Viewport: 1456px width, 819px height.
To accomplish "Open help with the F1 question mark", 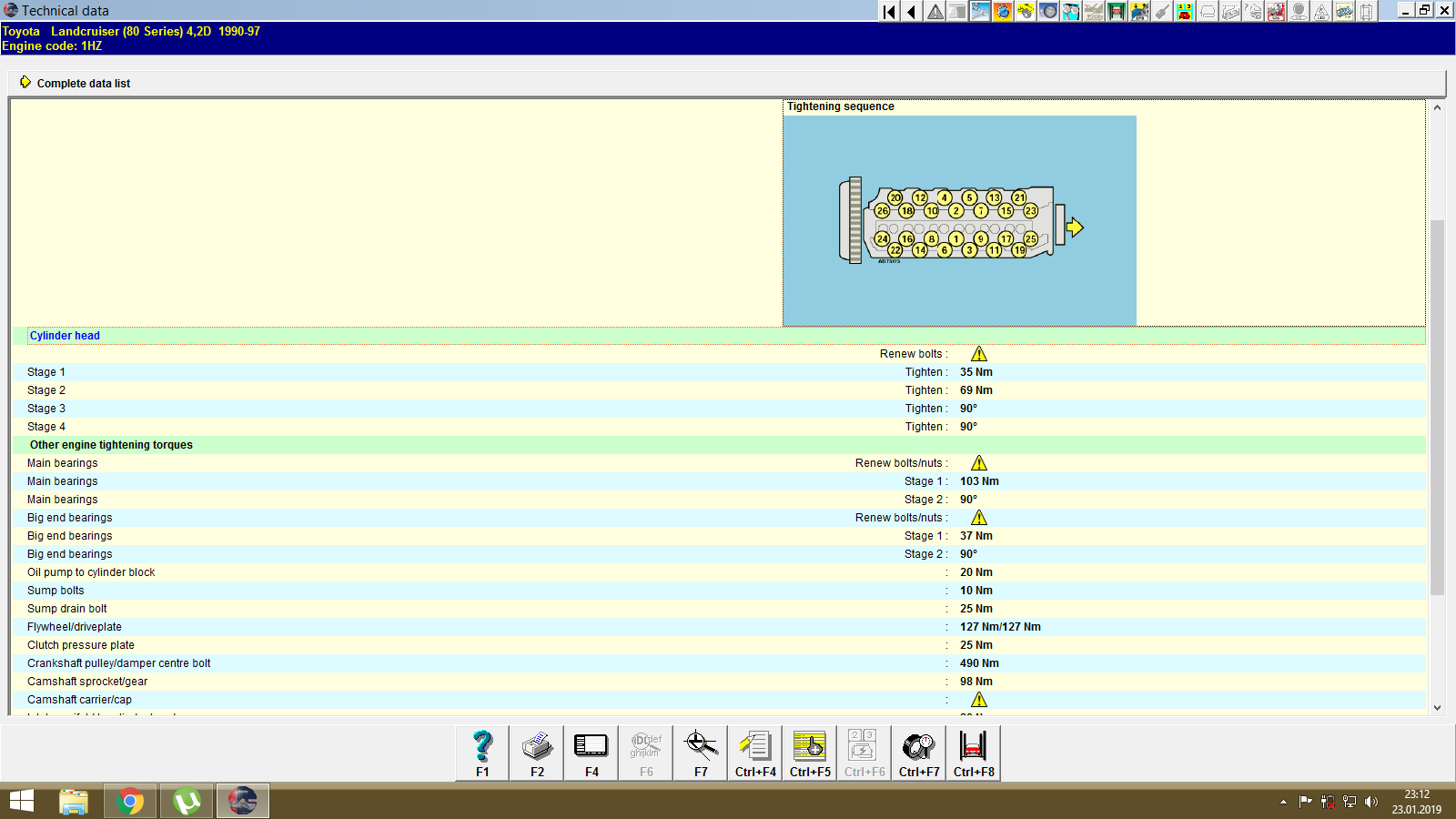I will [482, 753].
